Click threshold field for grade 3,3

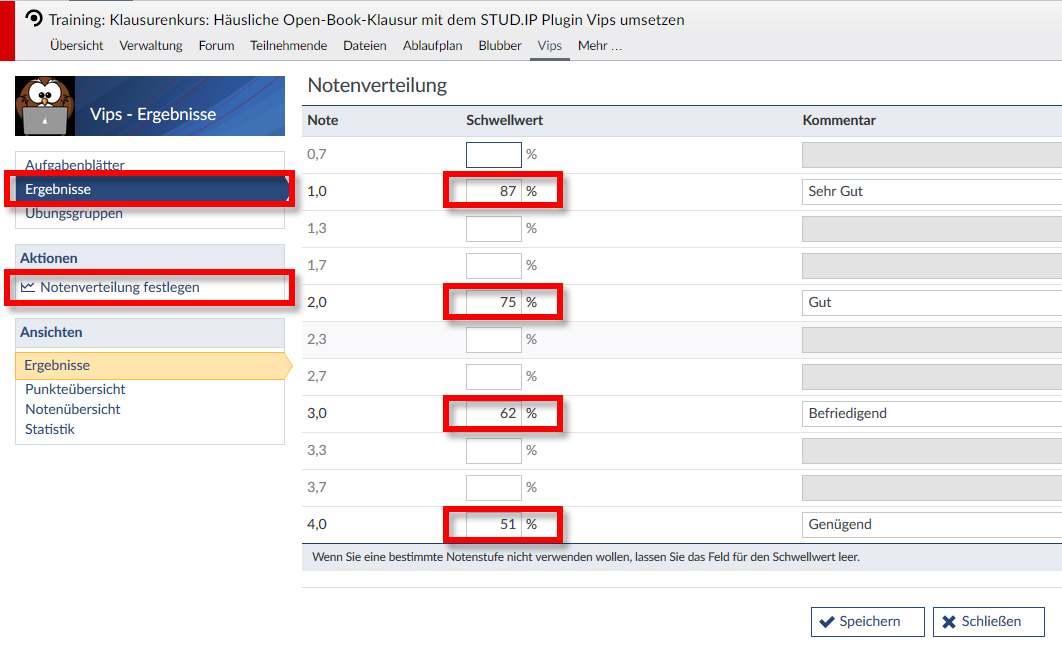tap(494, 450)
